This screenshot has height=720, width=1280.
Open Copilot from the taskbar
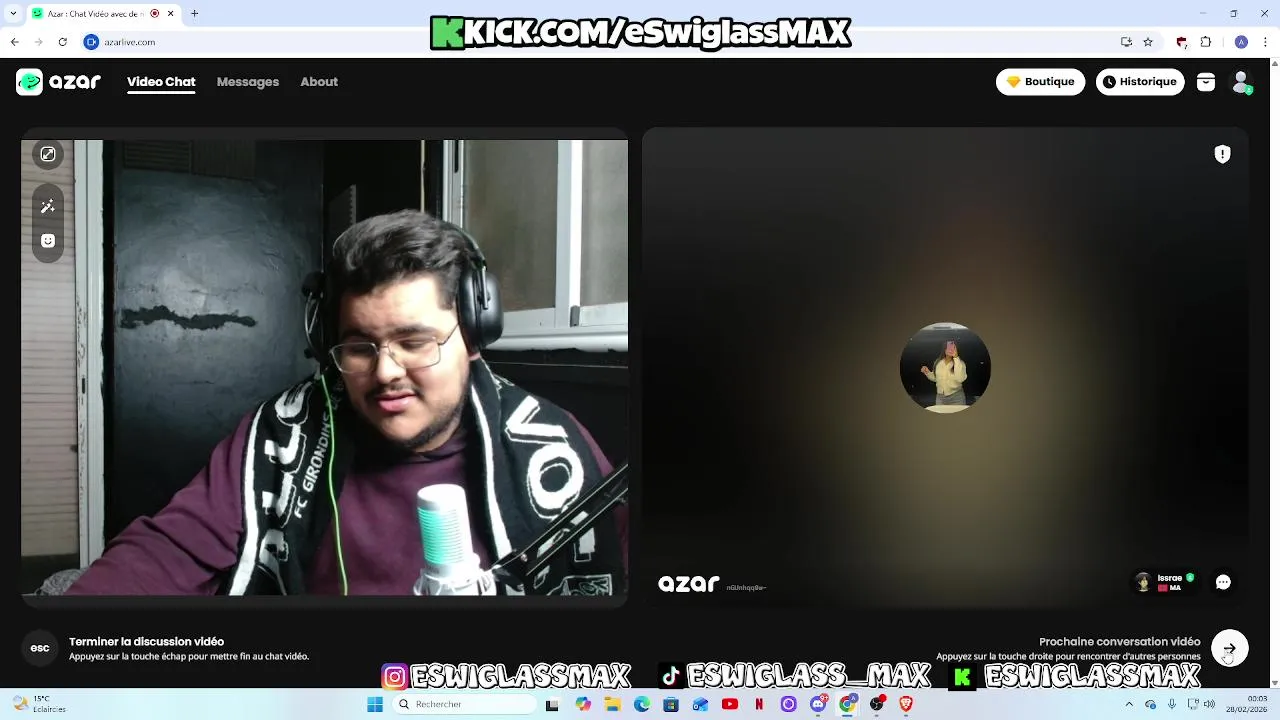tap(582, 704)
